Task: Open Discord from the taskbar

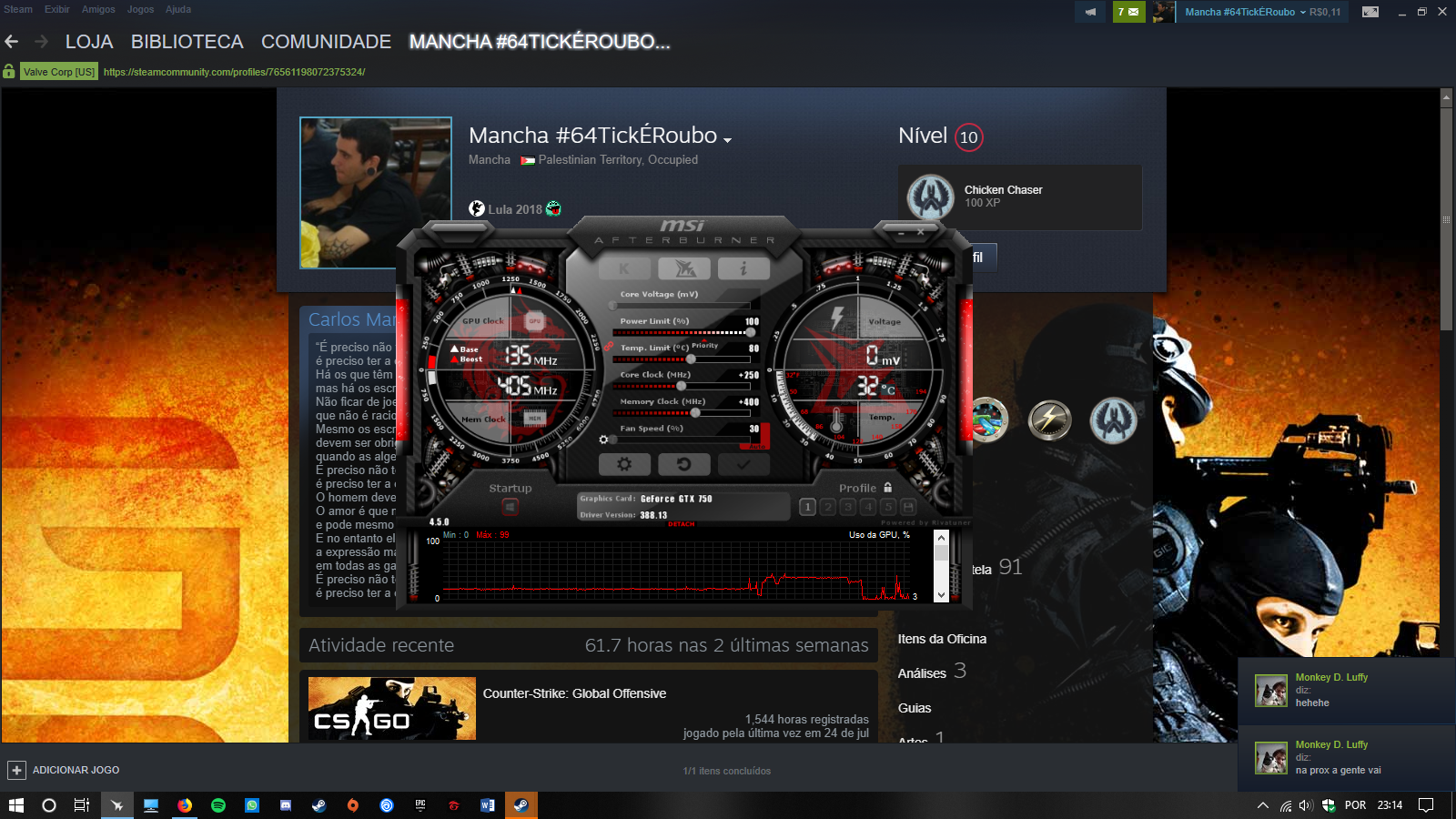Action: point(286,805)
